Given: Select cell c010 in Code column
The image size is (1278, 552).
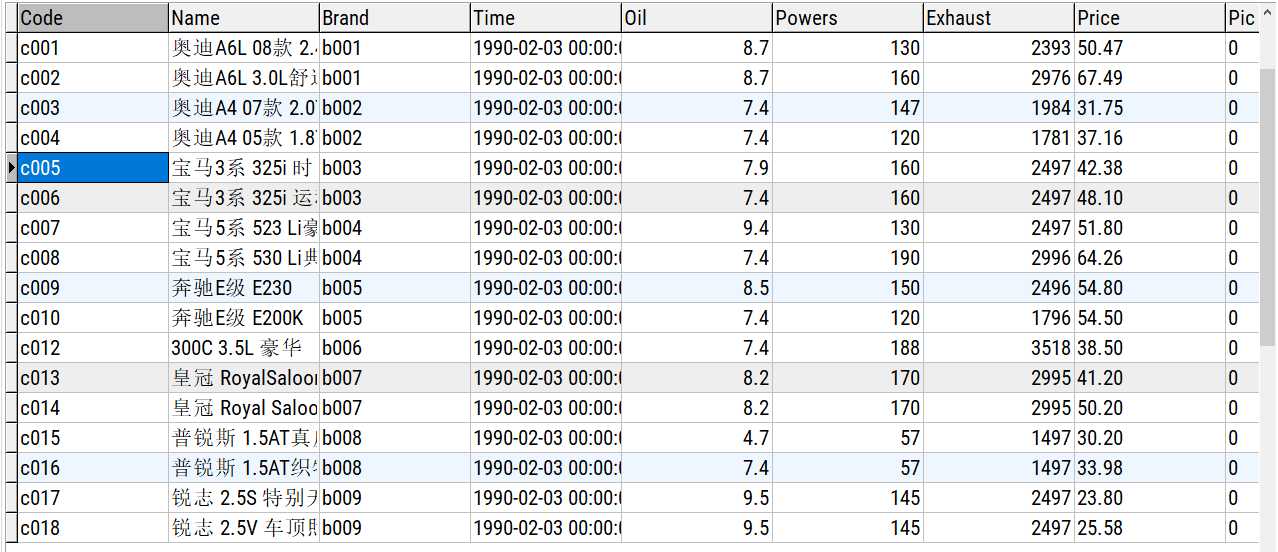Looking at the screenshot, I should tap(93, 318).
